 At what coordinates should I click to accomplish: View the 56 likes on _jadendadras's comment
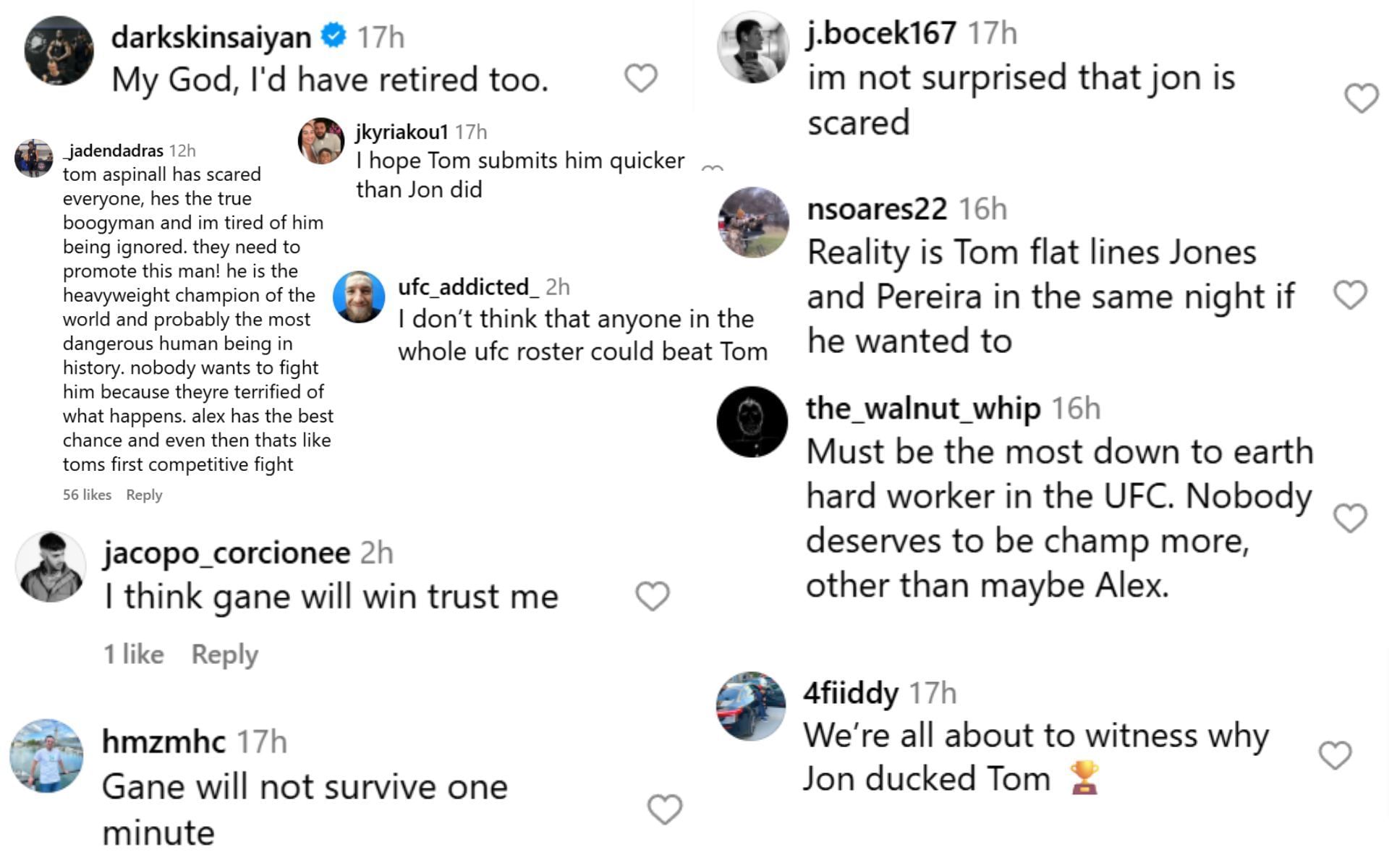[x=87, y=495]
